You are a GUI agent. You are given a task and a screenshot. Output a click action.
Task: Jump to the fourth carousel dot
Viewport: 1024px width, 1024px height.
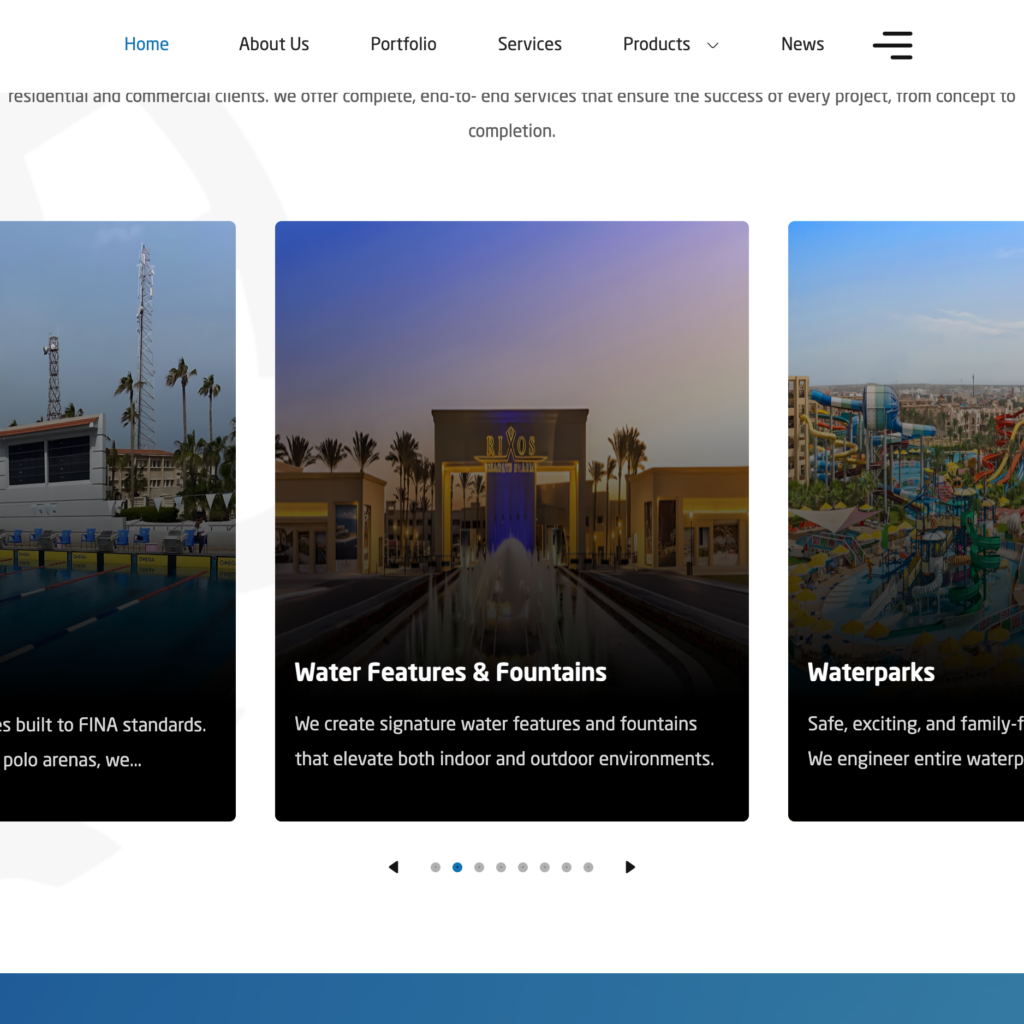click(x=501, y=868)
